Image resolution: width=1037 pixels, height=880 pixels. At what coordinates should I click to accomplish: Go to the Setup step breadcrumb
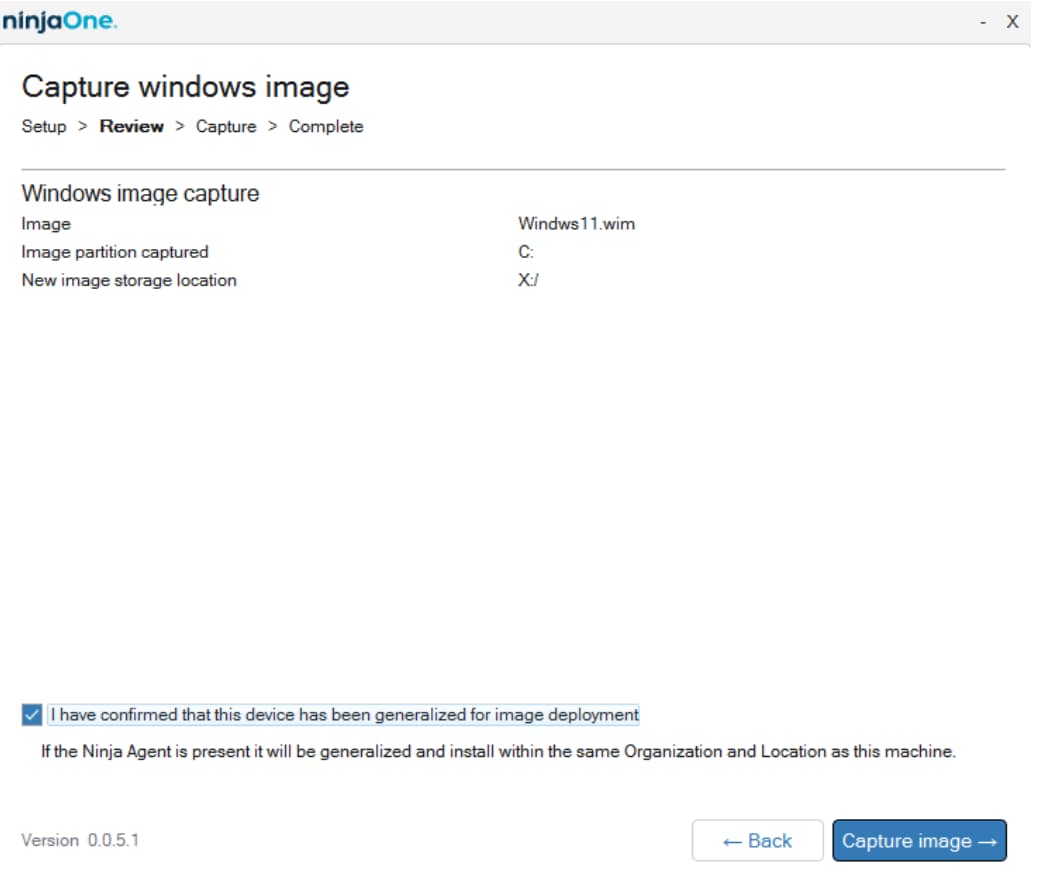click(x=44, y=127)
